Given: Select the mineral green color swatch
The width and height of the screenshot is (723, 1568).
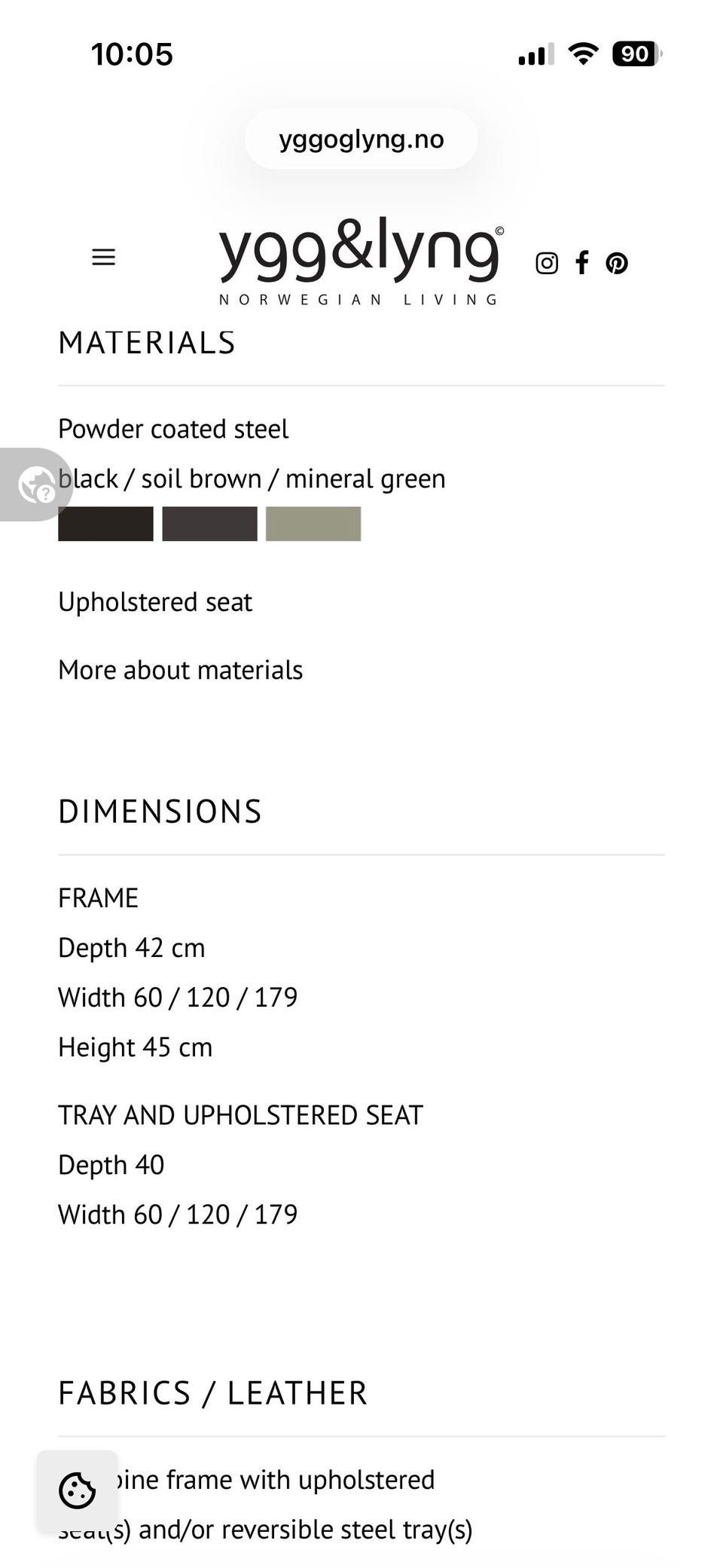Looking at the screenshot, I should tap(313, 524).
